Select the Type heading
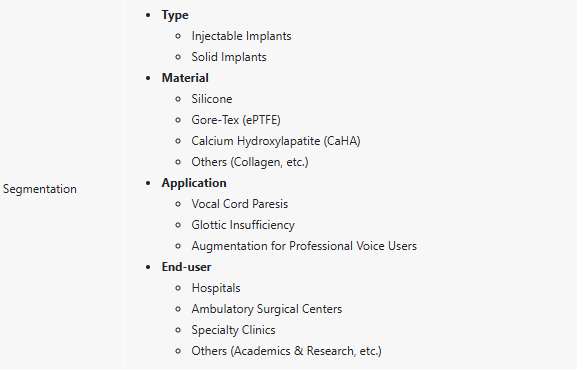Screen dimensions: 577x370 175,15
